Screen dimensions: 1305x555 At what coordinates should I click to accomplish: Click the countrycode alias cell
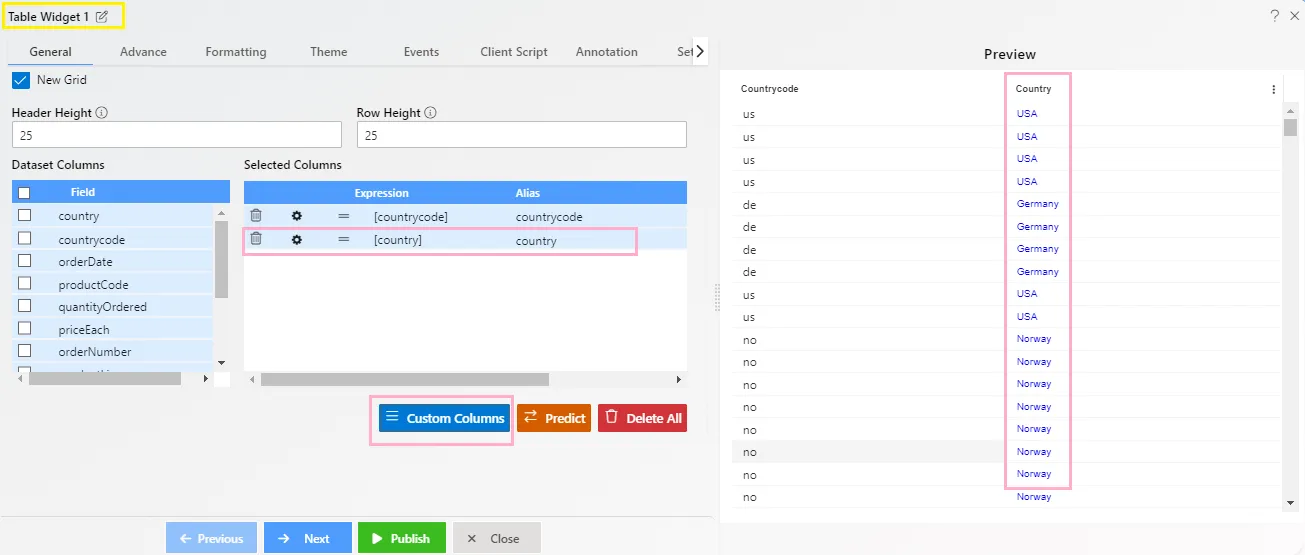pos(549,216)
